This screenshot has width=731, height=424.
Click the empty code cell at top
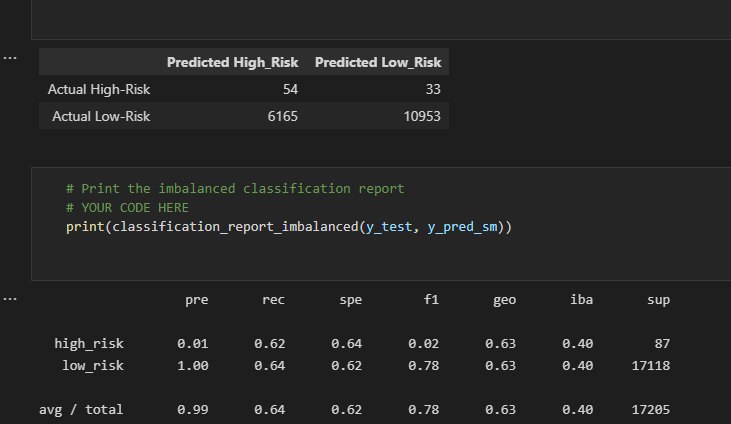381,20
